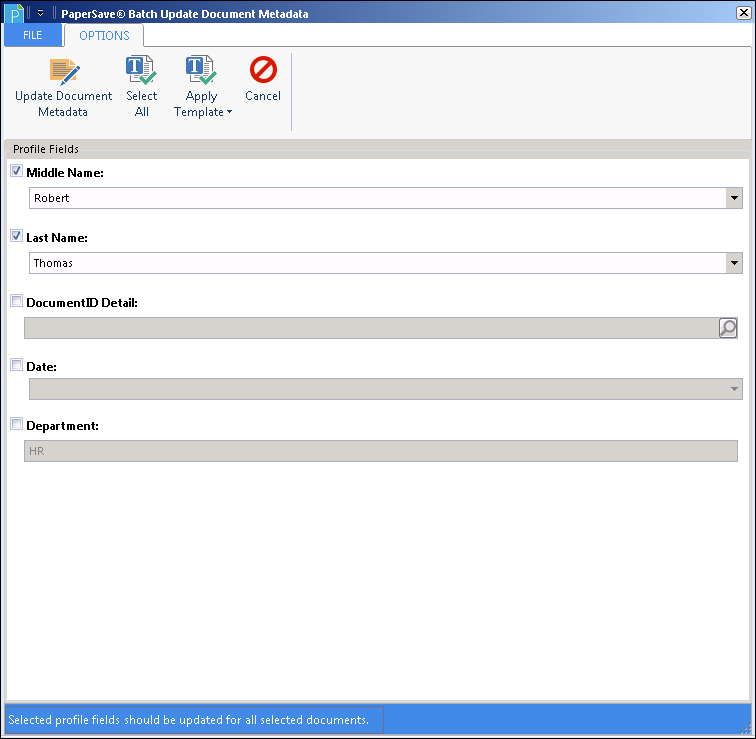Expand the Last Name dropdown arrow
Image resolution: width=756 pixels, height=739 pixels.
point(734,263)
